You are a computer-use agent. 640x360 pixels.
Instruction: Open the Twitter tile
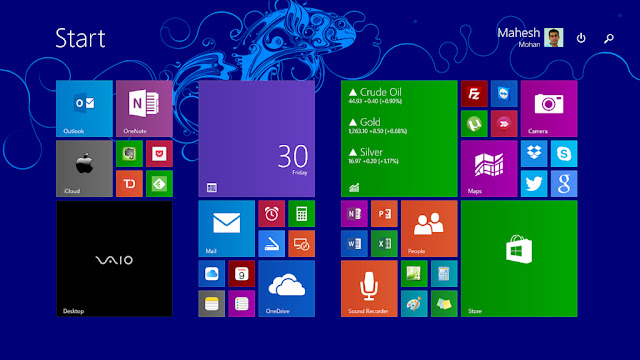(534, 184)
